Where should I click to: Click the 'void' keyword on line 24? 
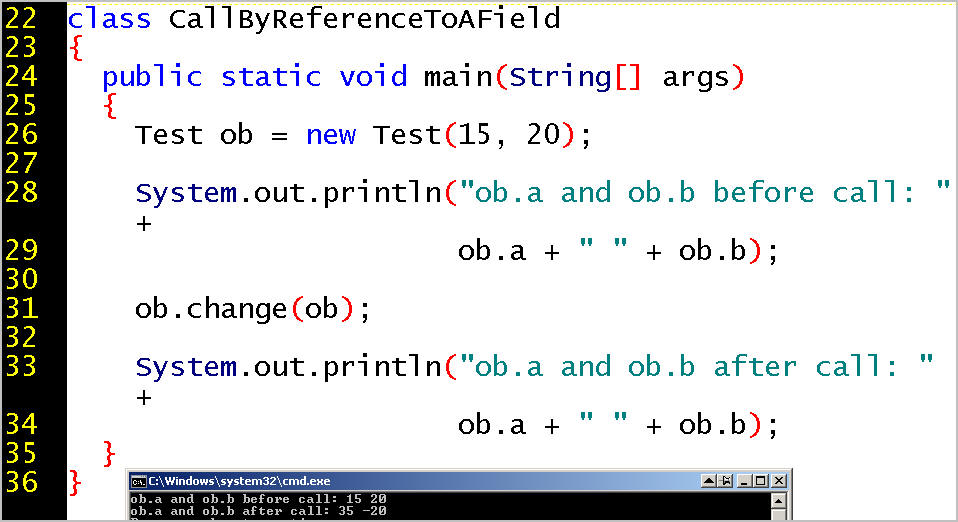tap(373, 77)
